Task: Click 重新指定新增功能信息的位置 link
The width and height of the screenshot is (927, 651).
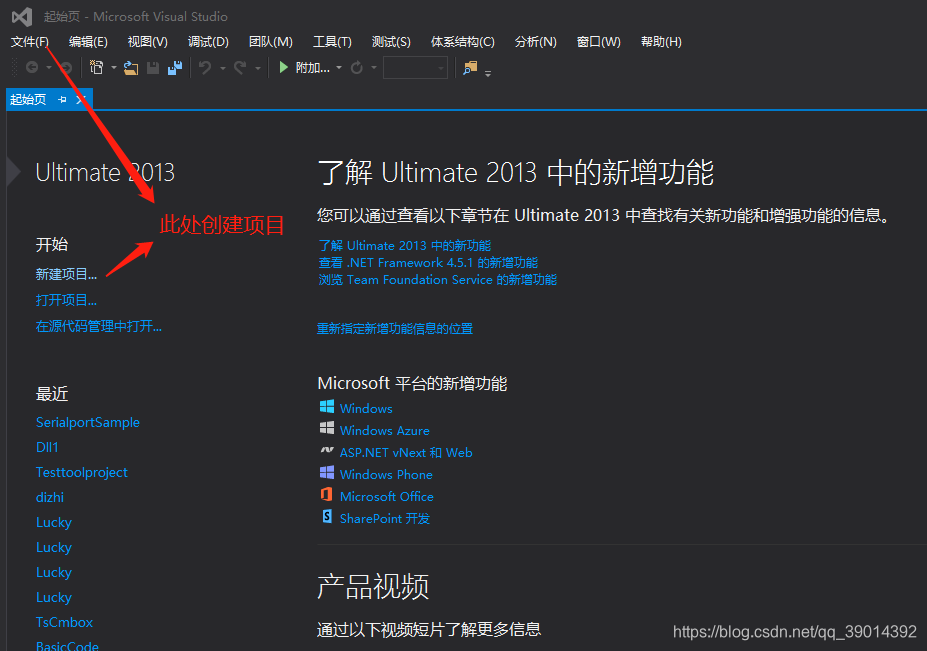Action: [x=395, y=329]
